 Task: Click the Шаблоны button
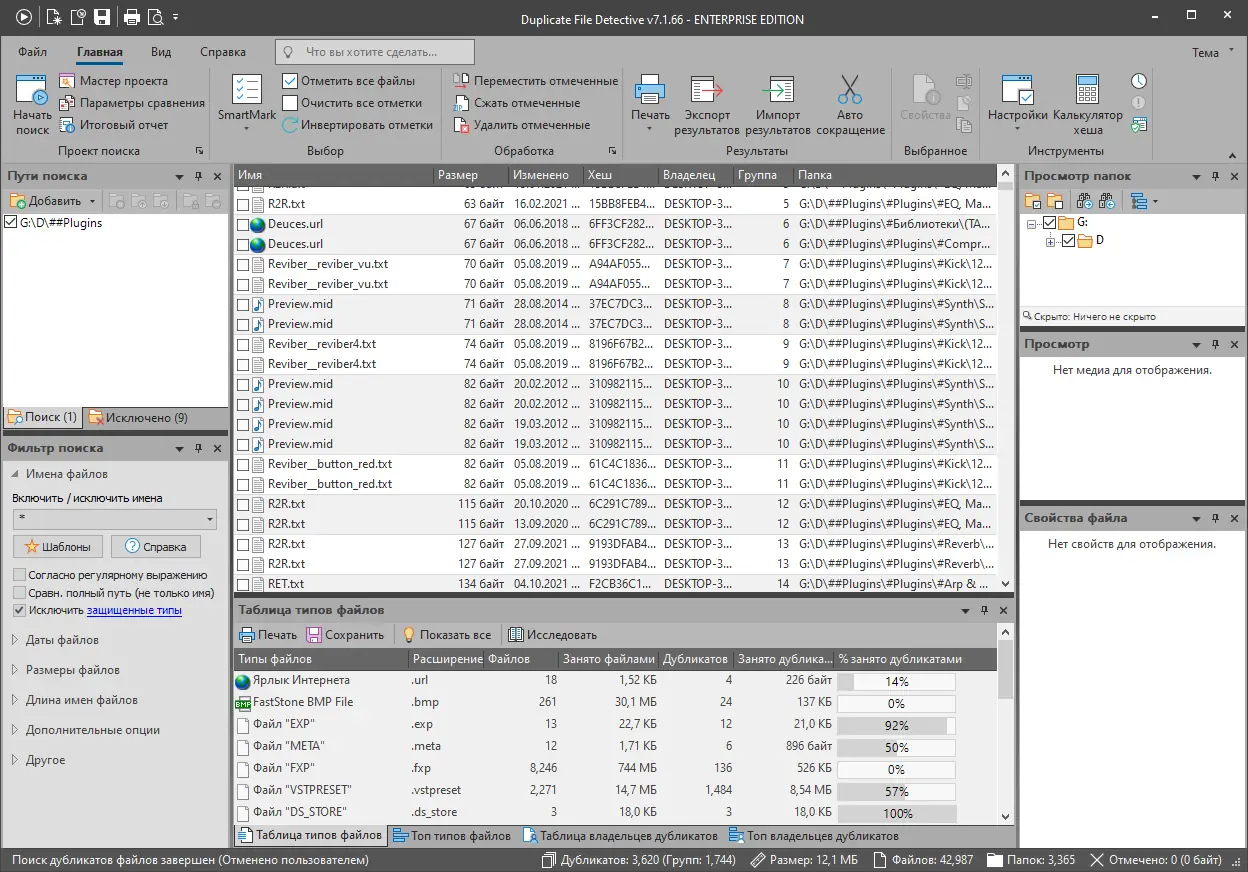[x=58, y=547]
